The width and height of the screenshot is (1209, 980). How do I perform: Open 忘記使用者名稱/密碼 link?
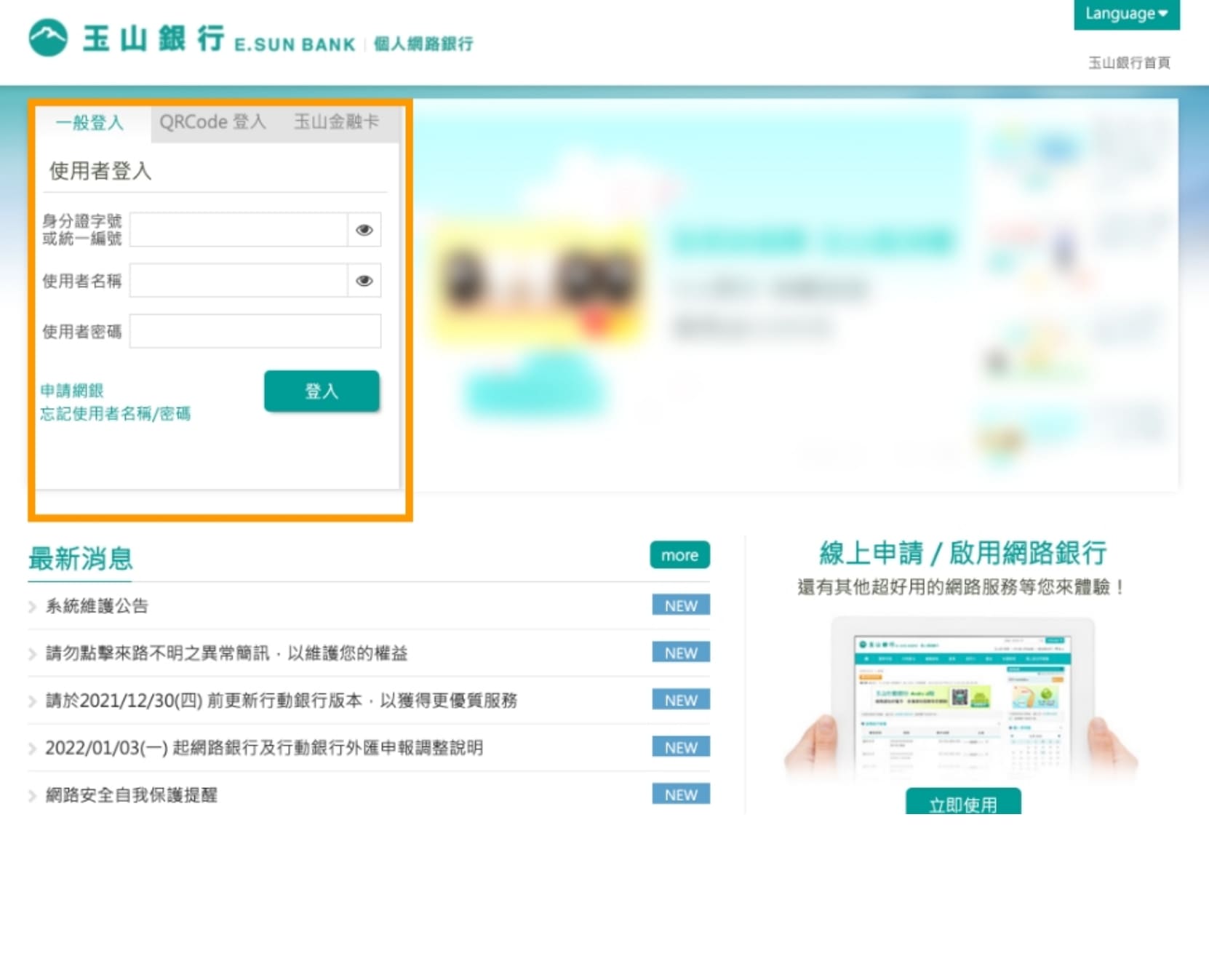tap(116, 414)
